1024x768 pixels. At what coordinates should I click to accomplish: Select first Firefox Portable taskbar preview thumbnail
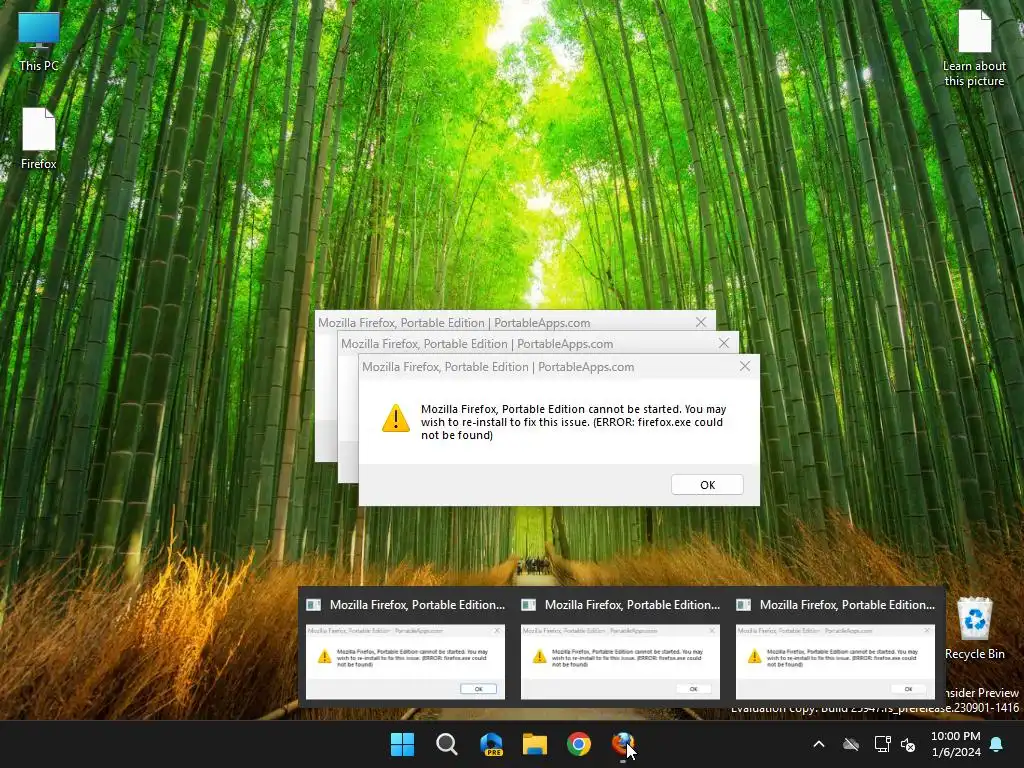tap(406, 662)
